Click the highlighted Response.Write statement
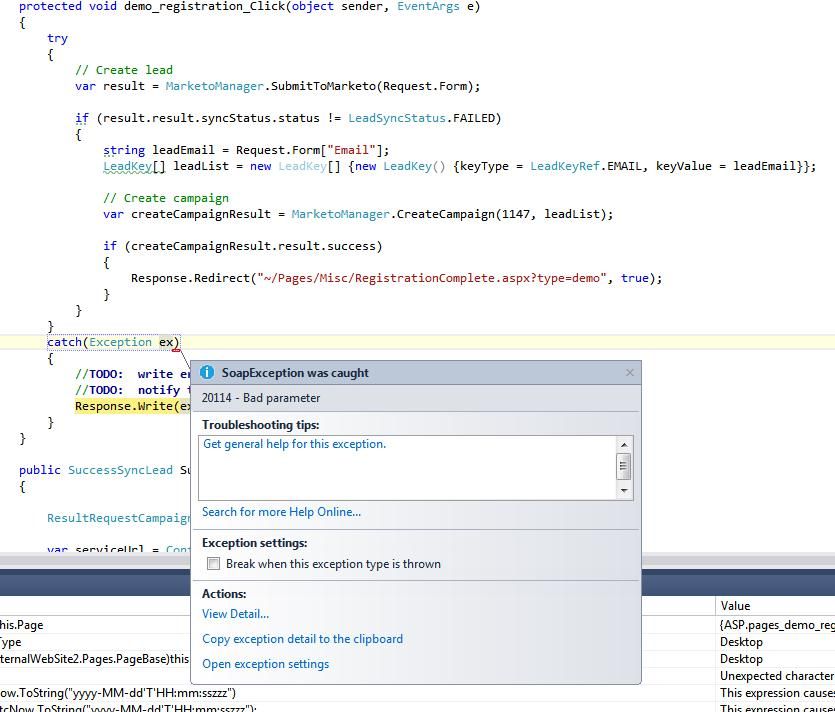Screen dimensions: 835x712 tap(132, 406)
